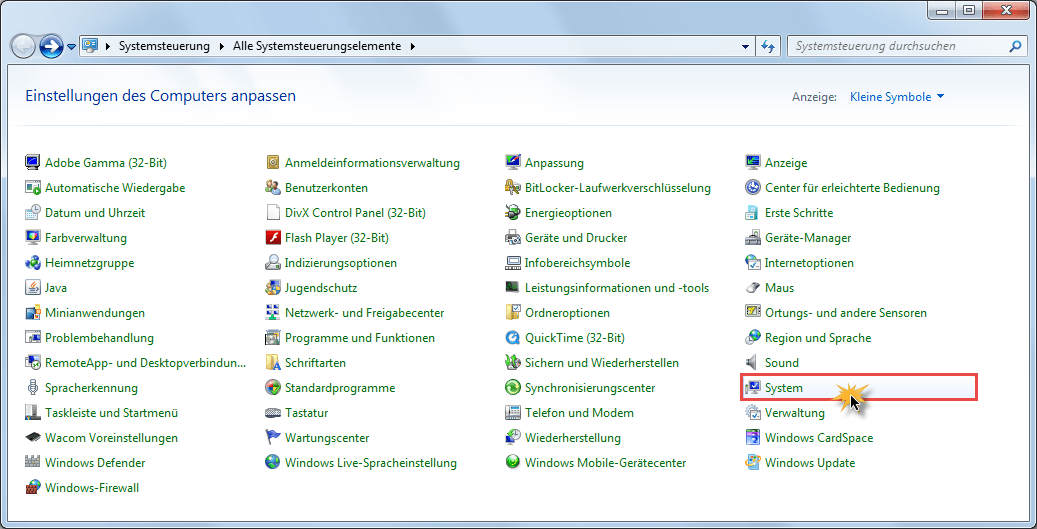Image resolution: width=1037 pixels, height=529 pixels.
Task: Click the Sound speaker icon
Action: point(753,363)
